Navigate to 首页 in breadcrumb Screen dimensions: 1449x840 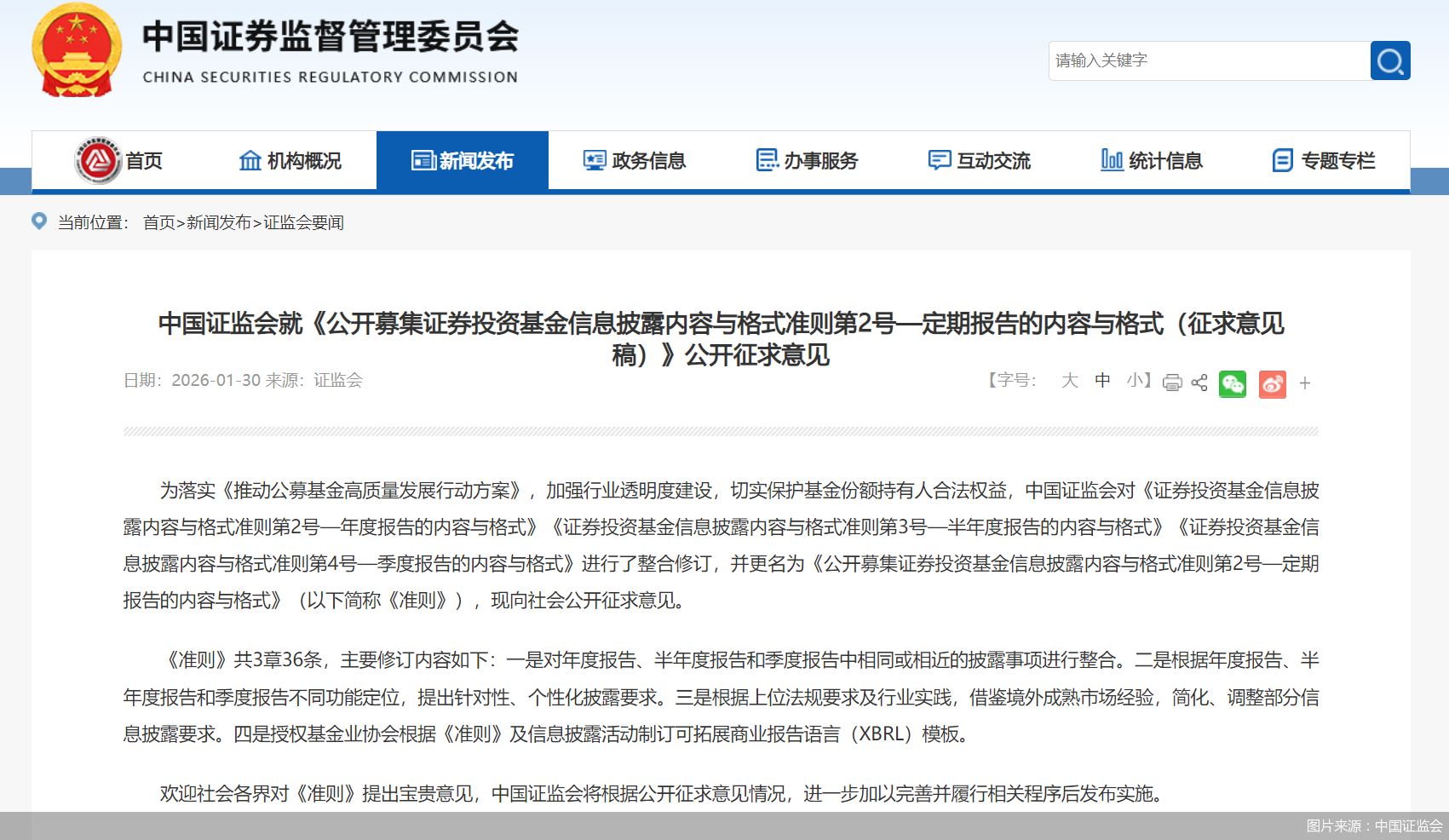tap(158, 222)
